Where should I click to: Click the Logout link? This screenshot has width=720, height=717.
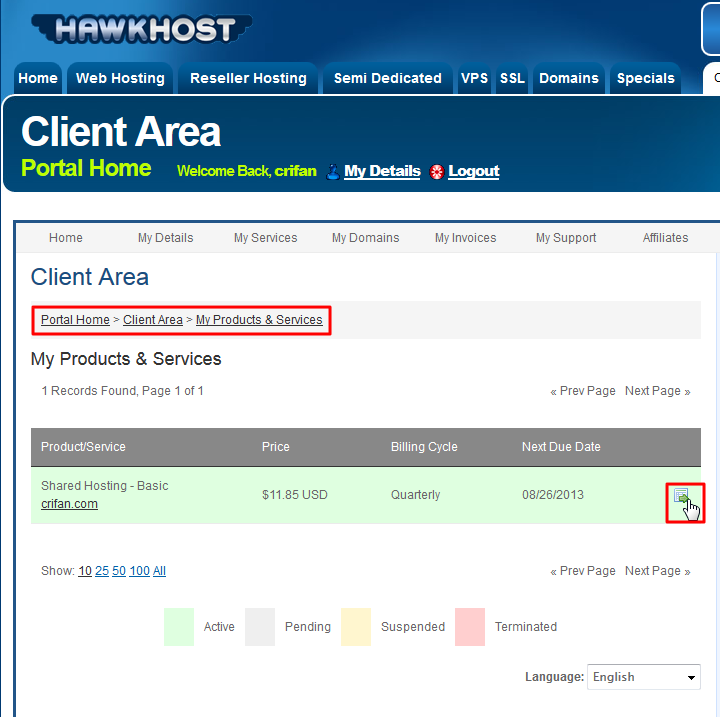[473, 171]
